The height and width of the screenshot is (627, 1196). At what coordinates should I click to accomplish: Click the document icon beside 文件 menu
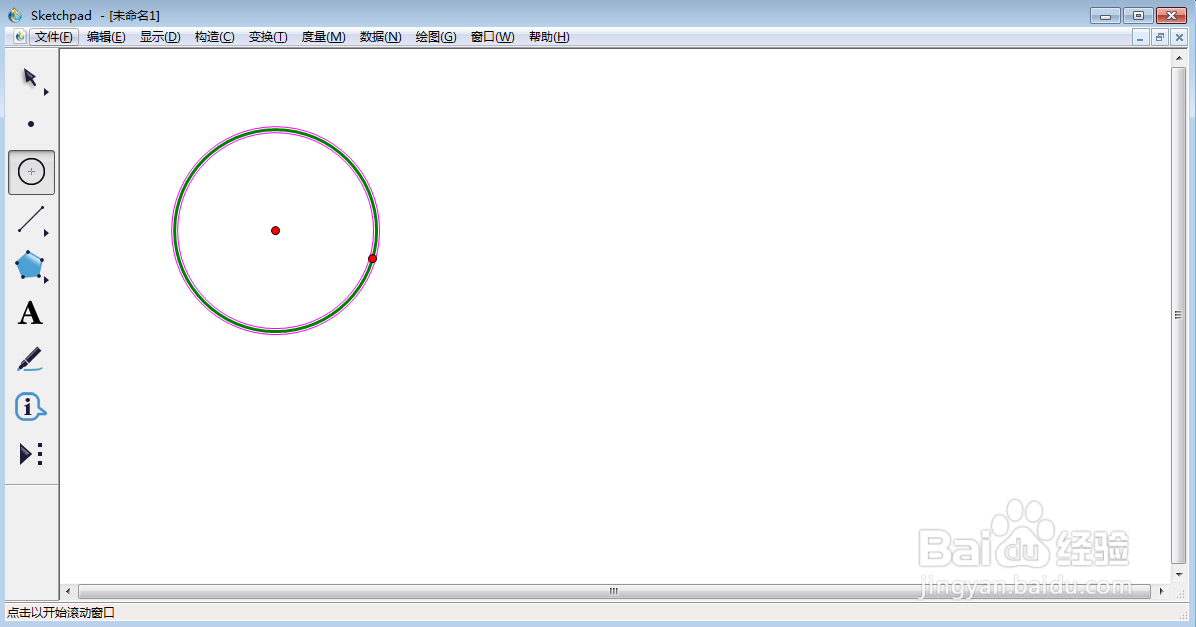coord(20,37)
